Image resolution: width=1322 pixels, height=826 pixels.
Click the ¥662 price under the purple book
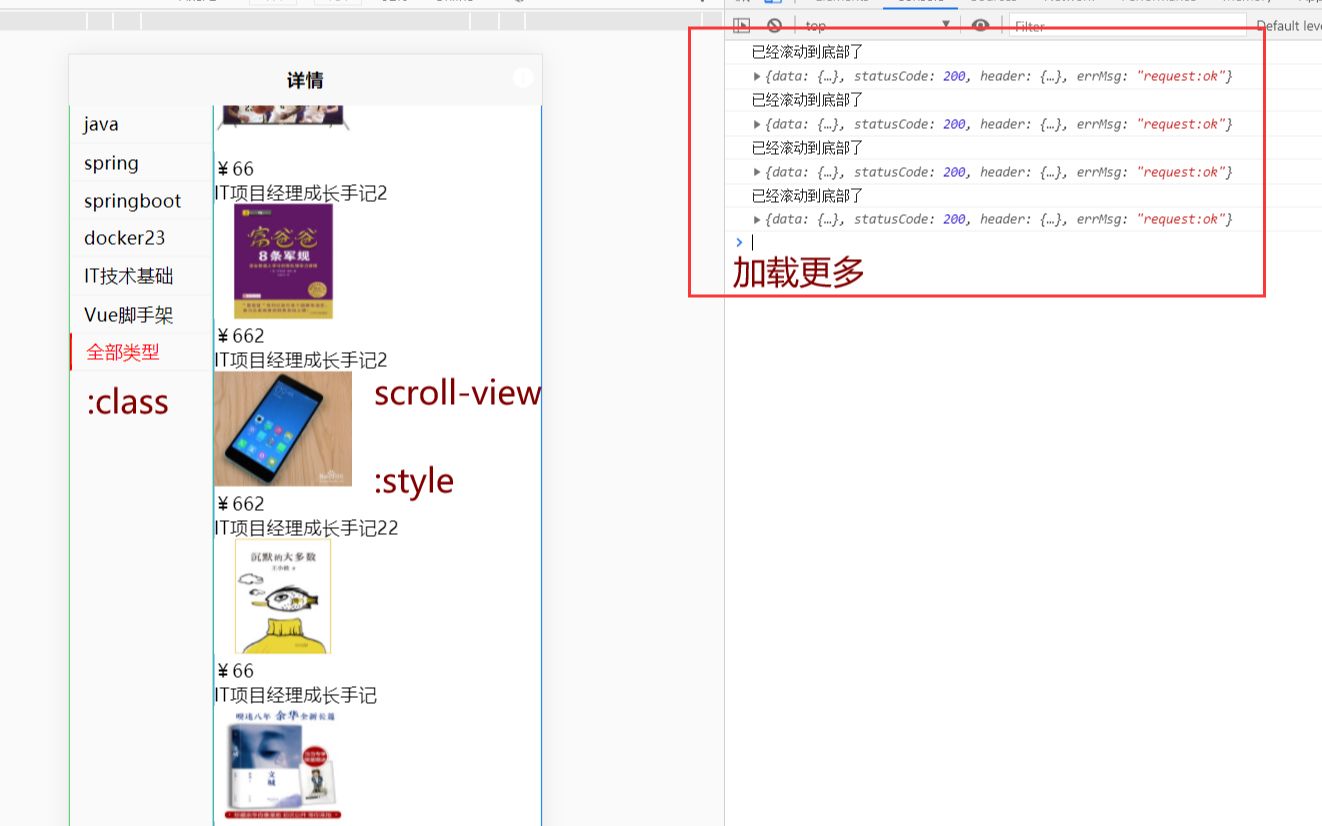(240, 336)
